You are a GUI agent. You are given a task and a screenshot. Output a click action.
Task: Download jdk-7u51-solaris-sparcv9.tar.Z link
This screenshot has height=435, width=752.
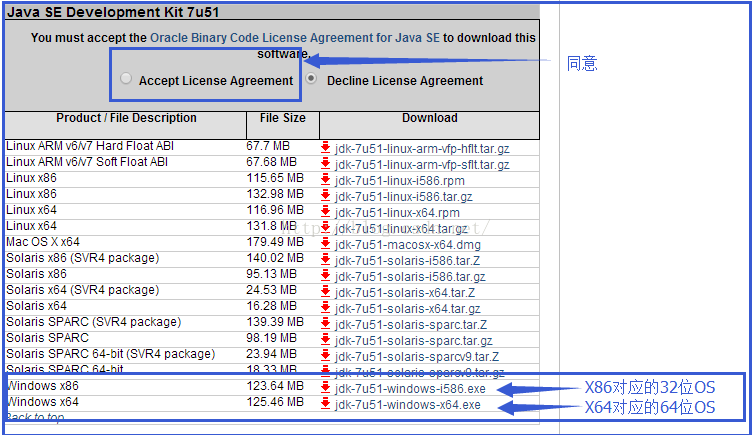pyautogui.click(x=417, y=356)
